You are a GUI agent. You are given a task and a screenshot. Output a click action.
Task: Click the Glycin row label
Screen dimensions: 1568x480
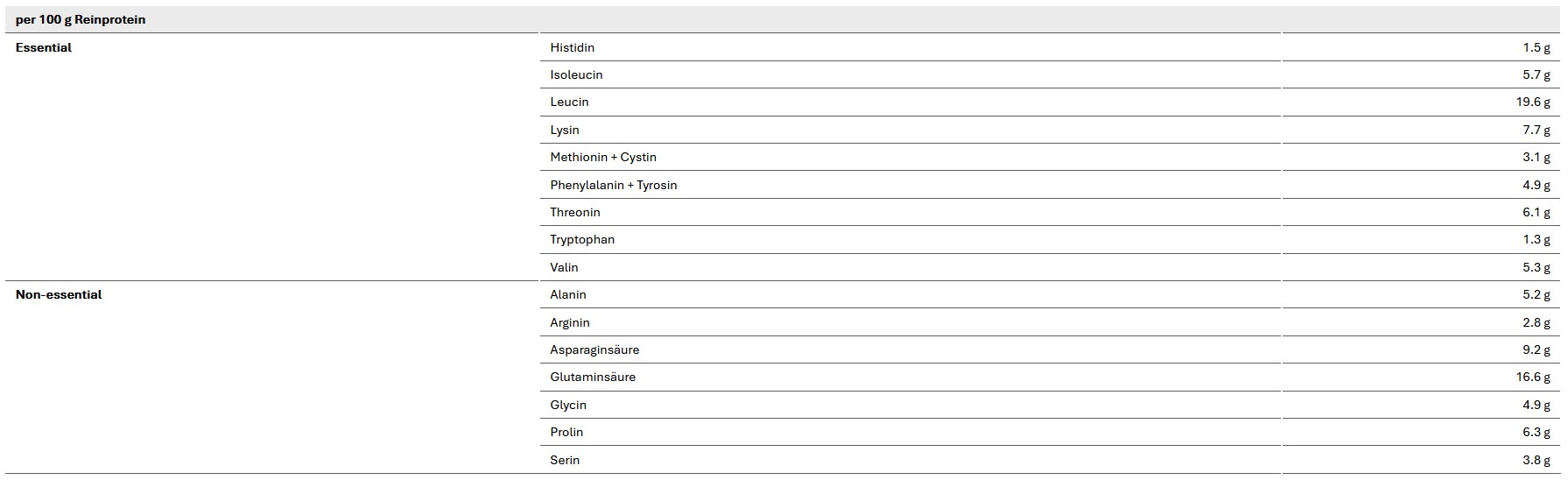(x=568, y=405)
